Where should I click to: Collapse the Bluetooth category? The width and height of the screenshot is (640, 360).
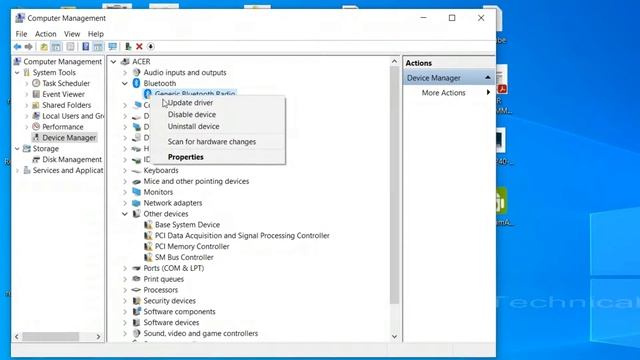click(x=125, y=83)
